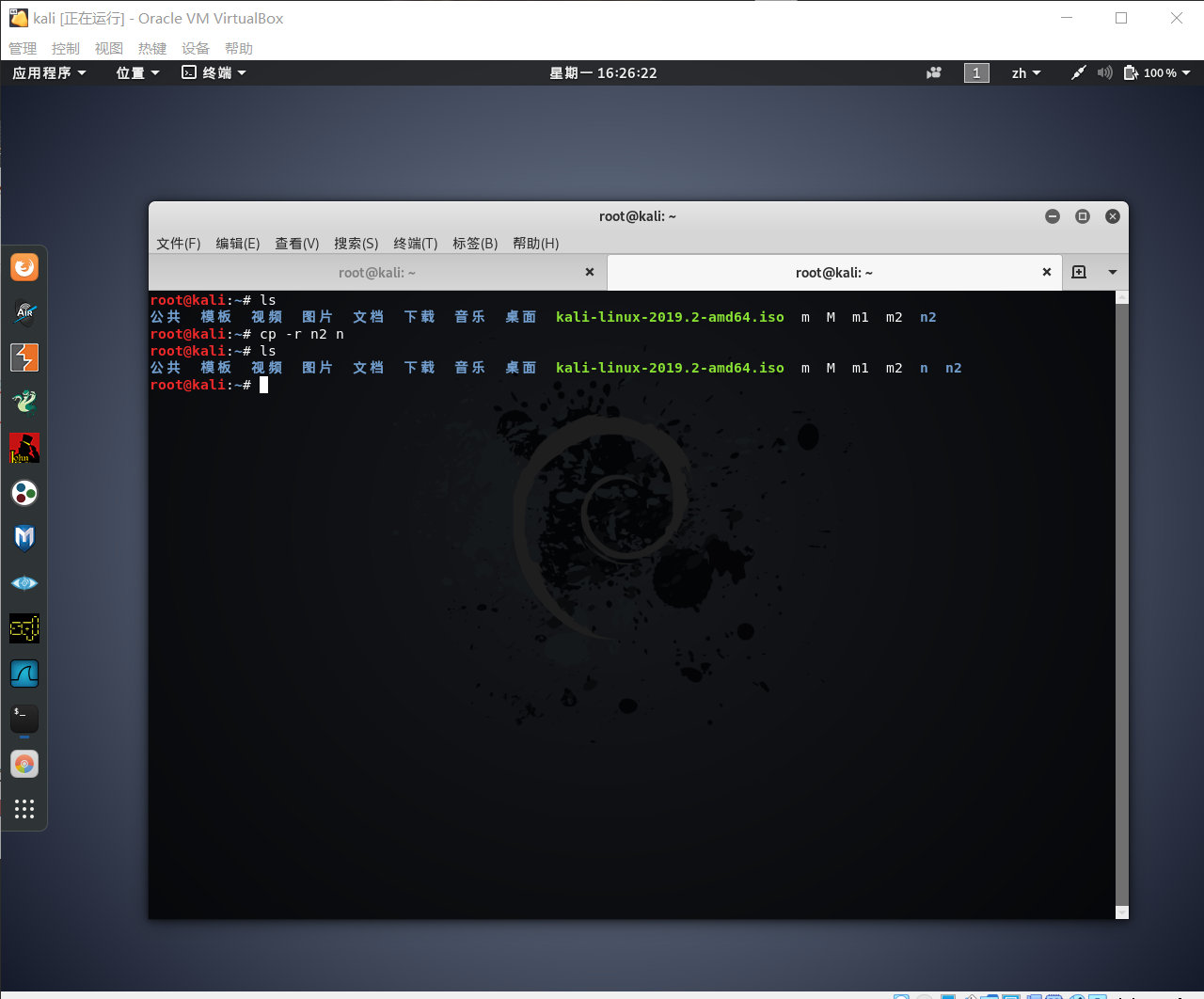Add a new terminal tab
Image resolution: width=1204 pixels, height=999 pixels.
(1079, 272)
